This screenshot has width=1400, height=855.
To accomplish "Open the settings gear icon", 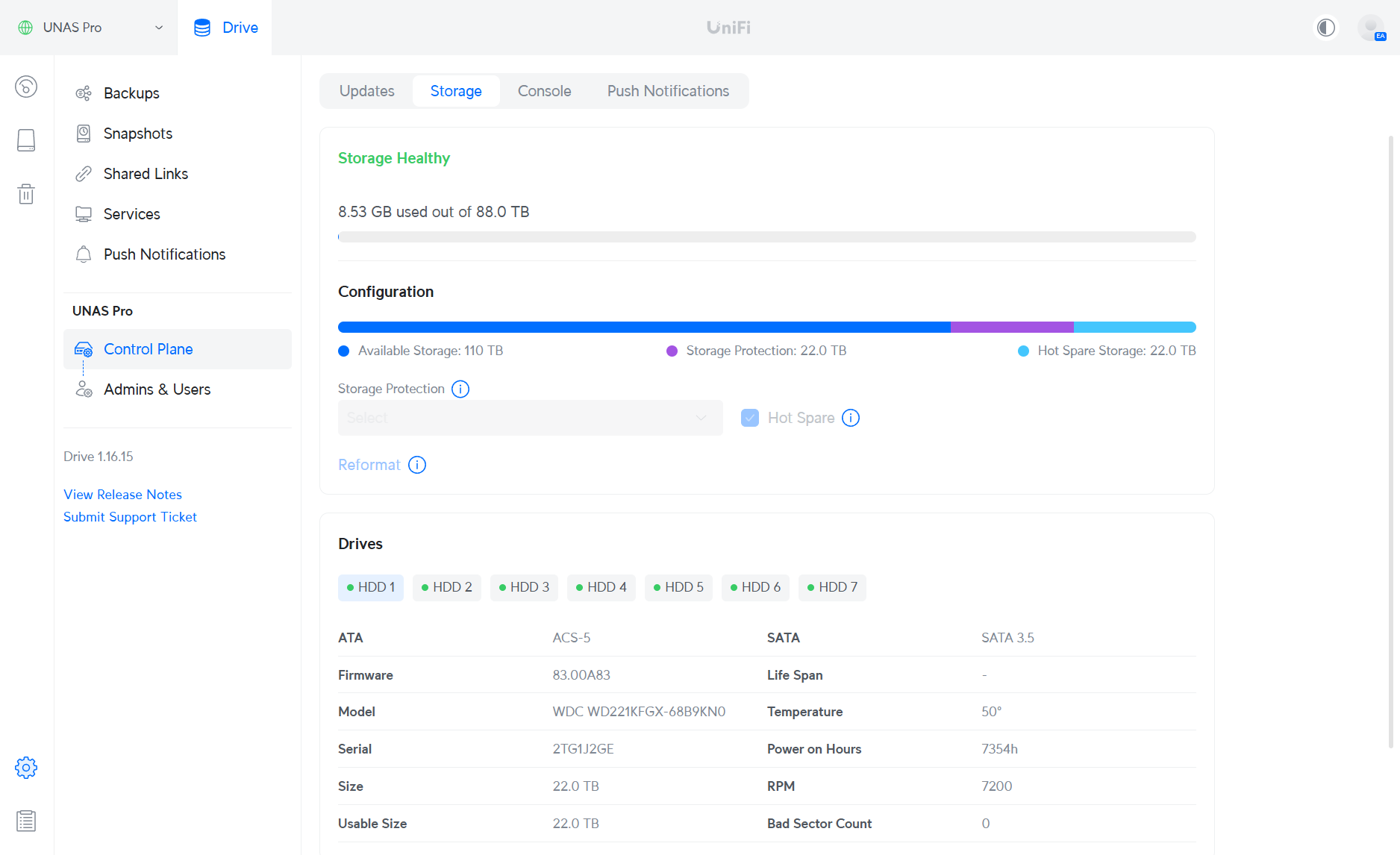I will (x=26, y=768).
